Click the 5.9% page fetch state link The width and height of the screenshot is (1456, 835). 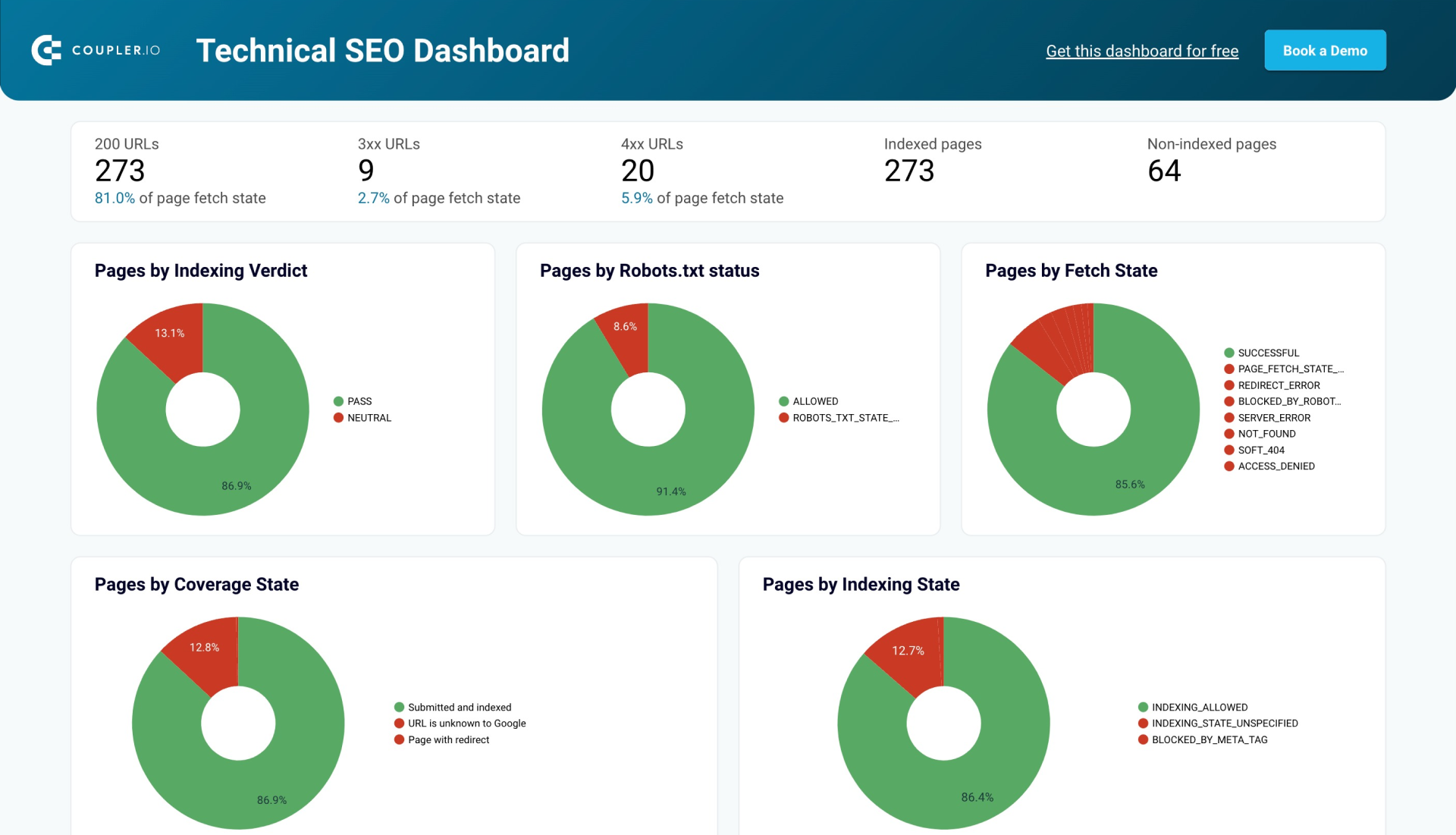(x=635, y=198)
